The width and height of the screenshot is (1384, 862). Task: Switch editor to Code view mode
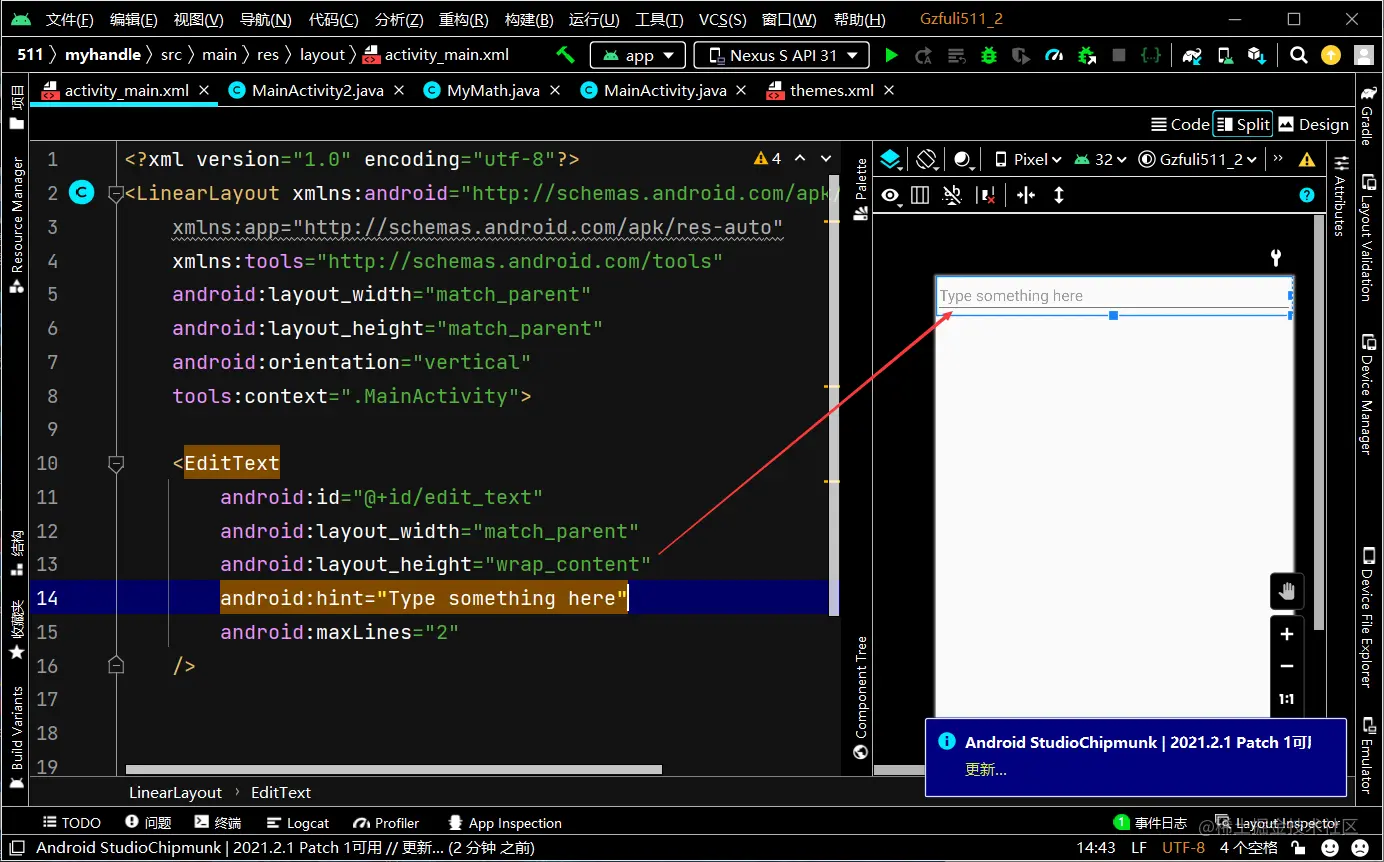click(1180, 124)
